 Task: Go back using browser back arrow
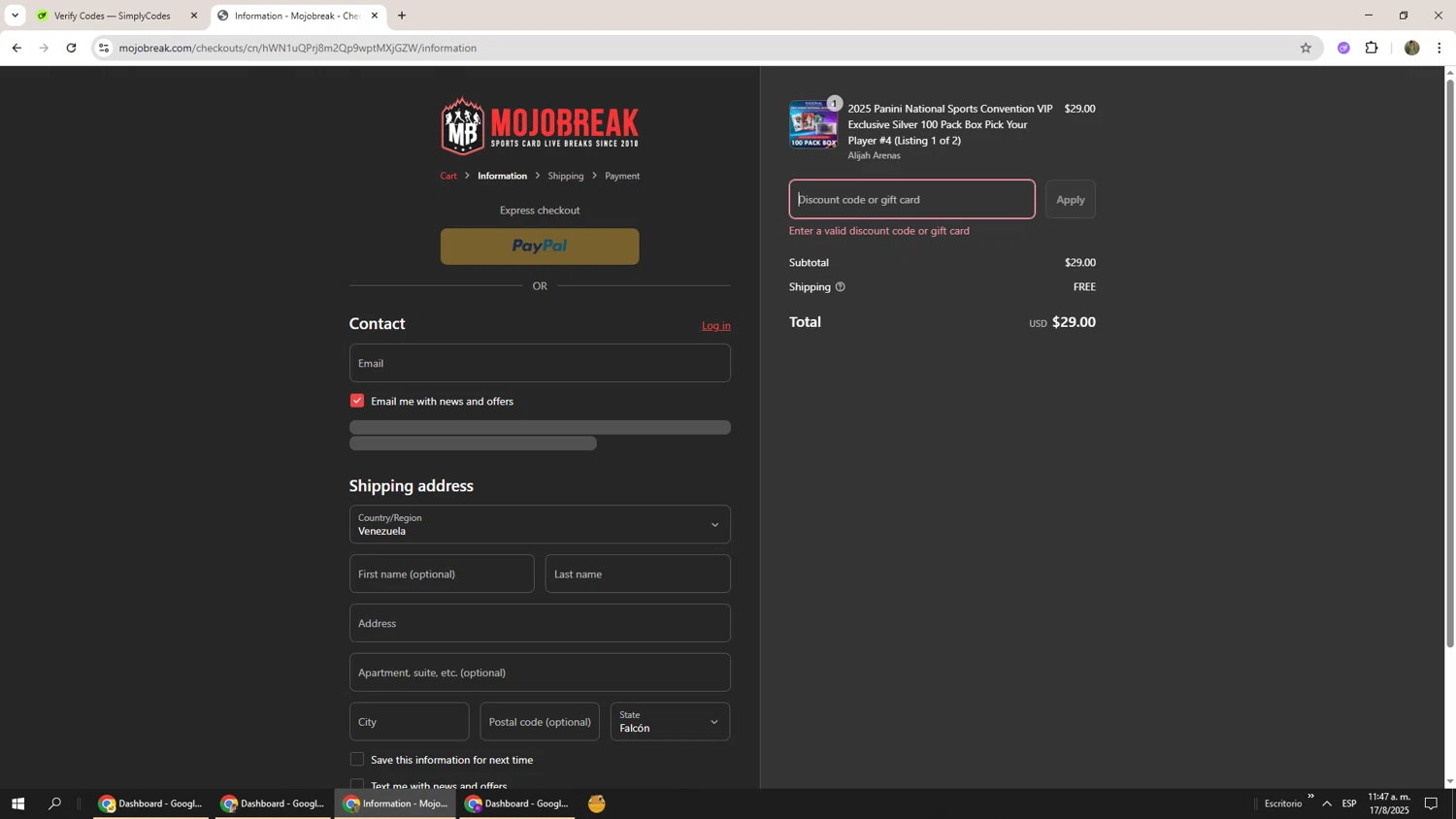[17, 48]
